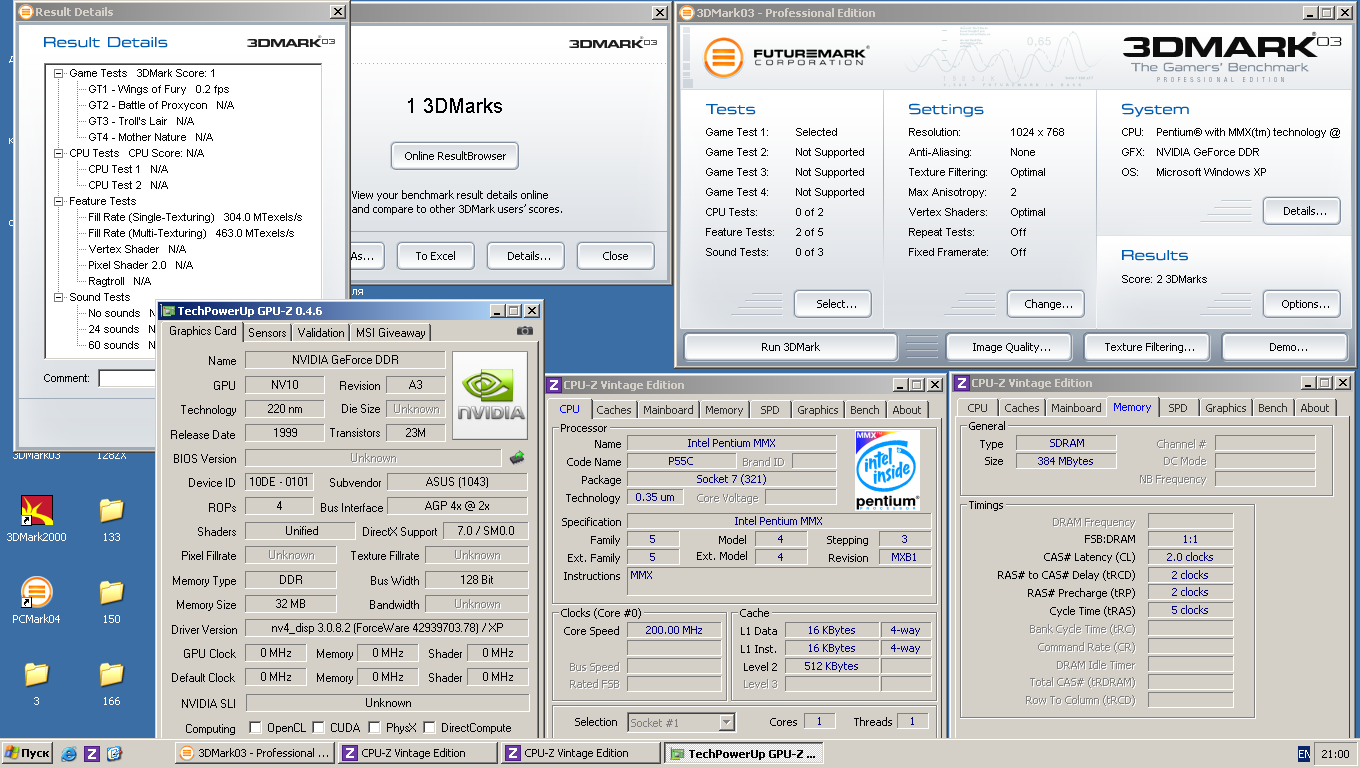Click the CAS# Latency 2.0 clocks value
1360x768 pixels.
(1190, 557)
